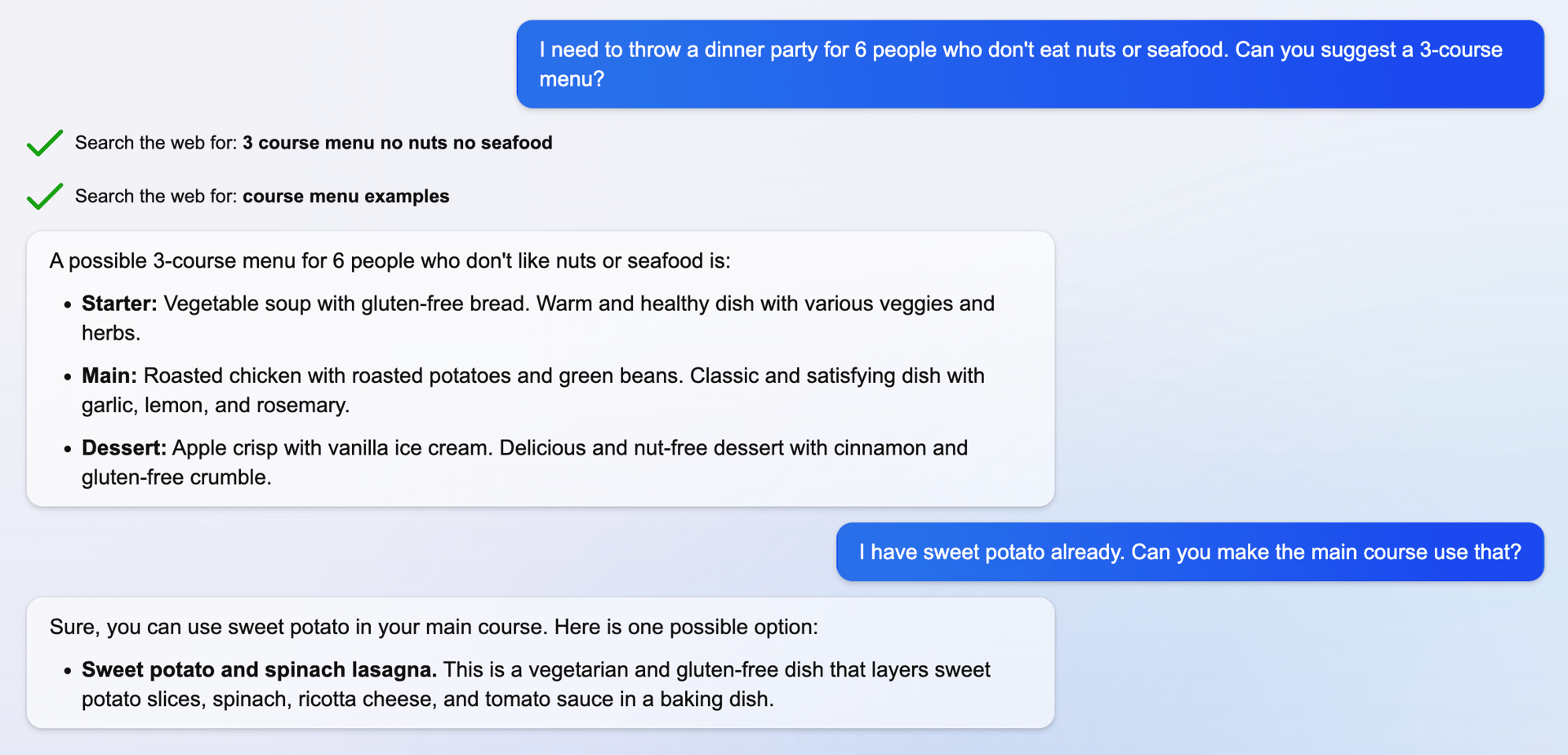Click the 'I have sweet potato already' message bubble
This screenshot has height=755, width=1568.
click(1188, 552)
